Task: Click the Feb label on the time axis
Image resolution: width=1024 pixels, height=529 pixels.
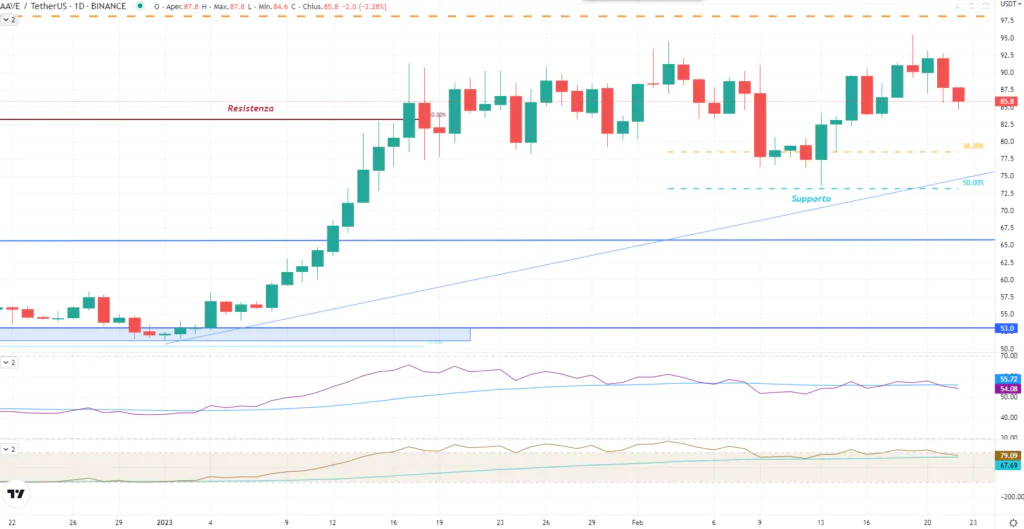Action: click(x=637, y=522)
